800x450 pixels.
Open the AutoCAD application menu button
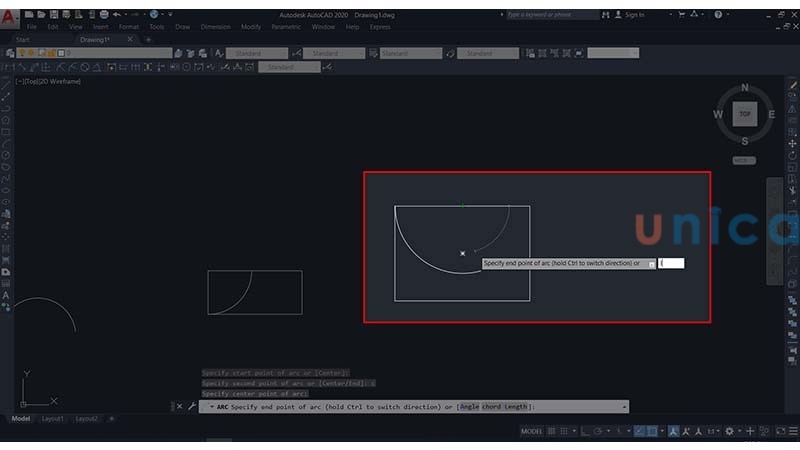click(8, 17)
